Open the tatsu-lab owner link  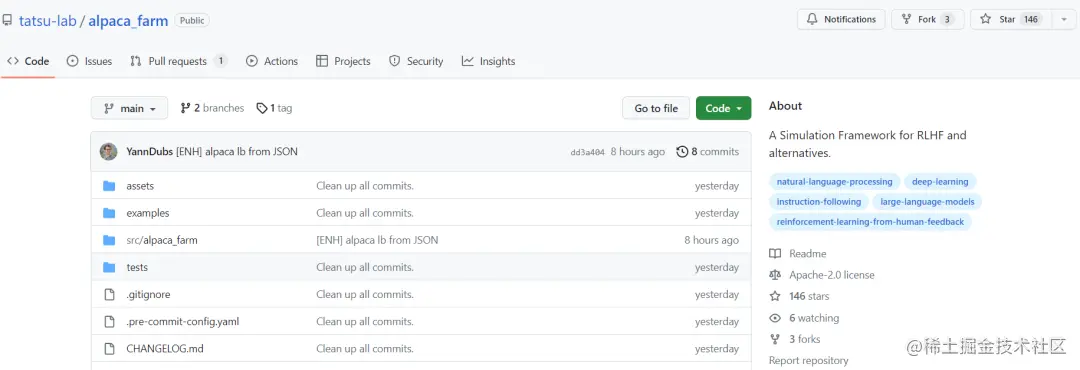48,21
